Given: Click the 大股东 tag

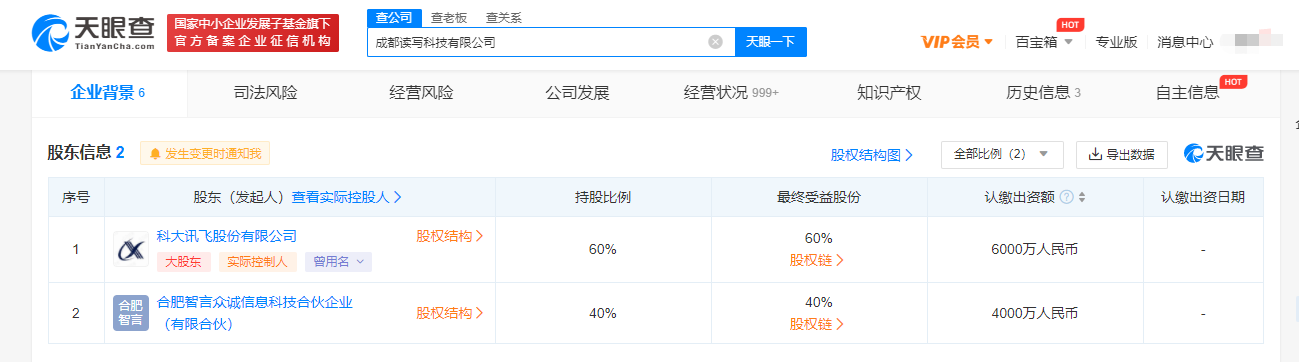Looking at the screenshot, I should click(184, 262).
